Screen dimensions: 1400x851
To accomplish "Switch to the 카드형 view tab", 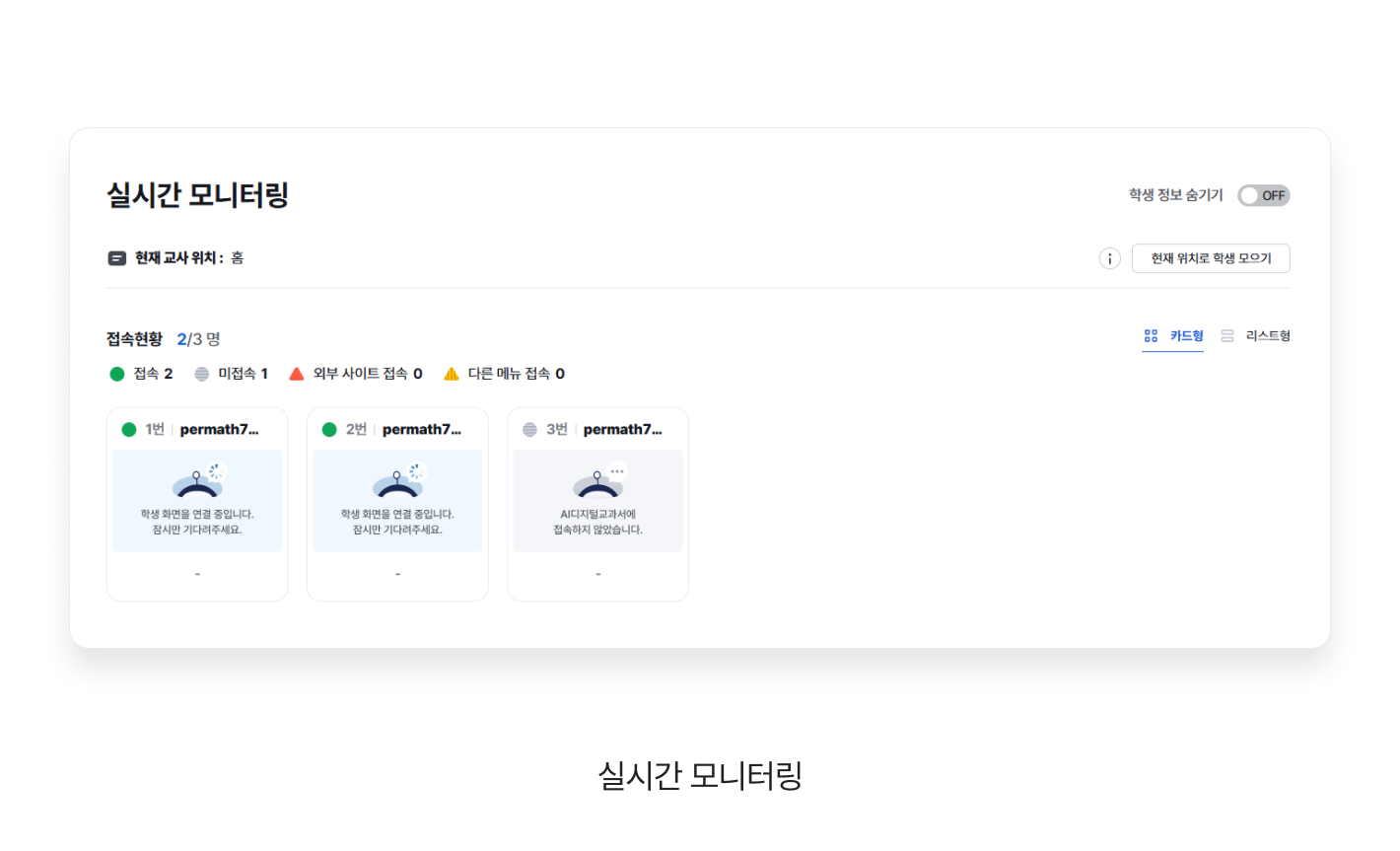I will [1173, 336].
